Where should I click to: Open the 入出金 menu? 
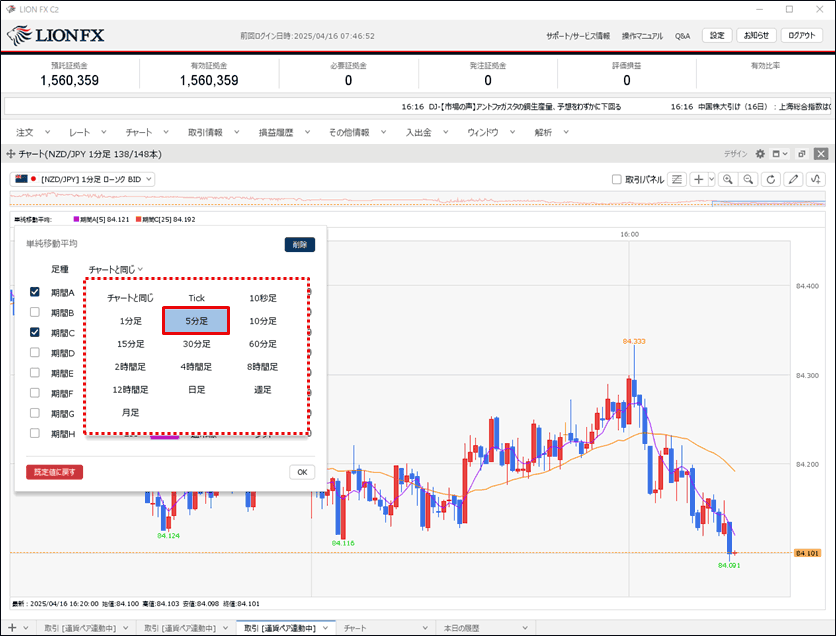pos(427,132)
